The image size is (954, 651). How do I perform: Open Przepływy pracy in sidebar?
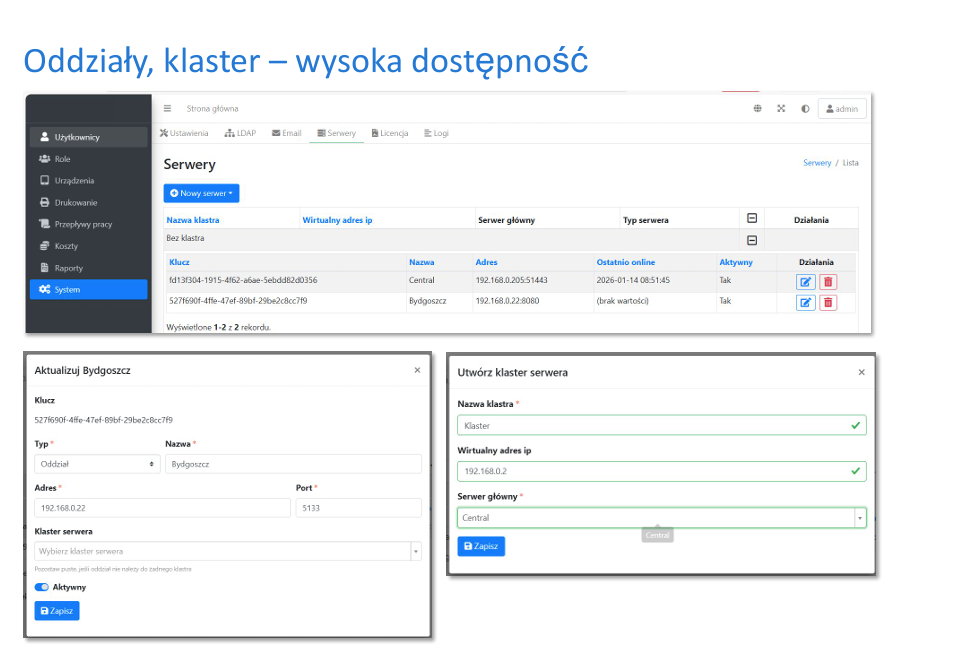[88, 225]
